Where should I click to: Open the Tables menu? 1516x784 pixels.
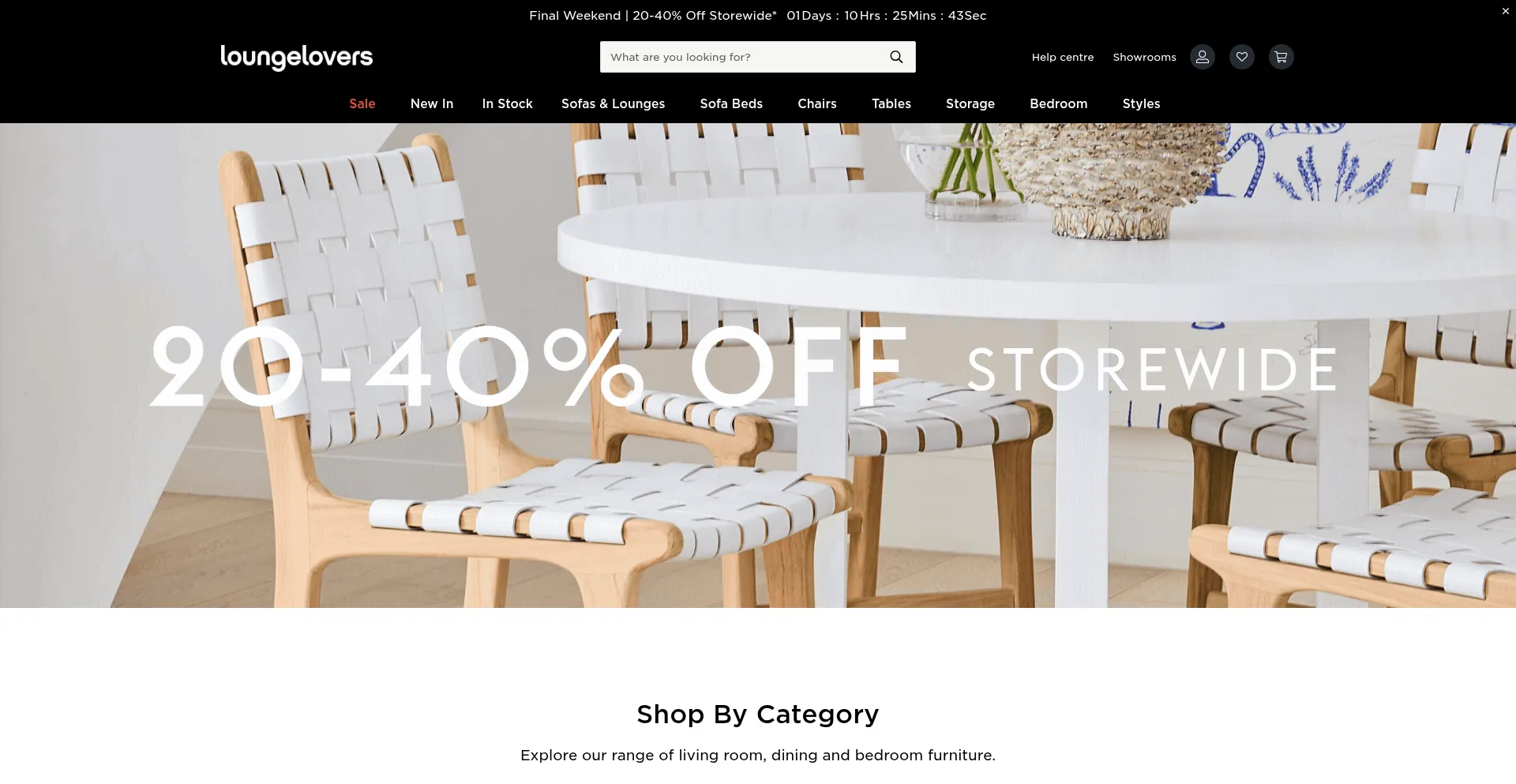point(891,103)
